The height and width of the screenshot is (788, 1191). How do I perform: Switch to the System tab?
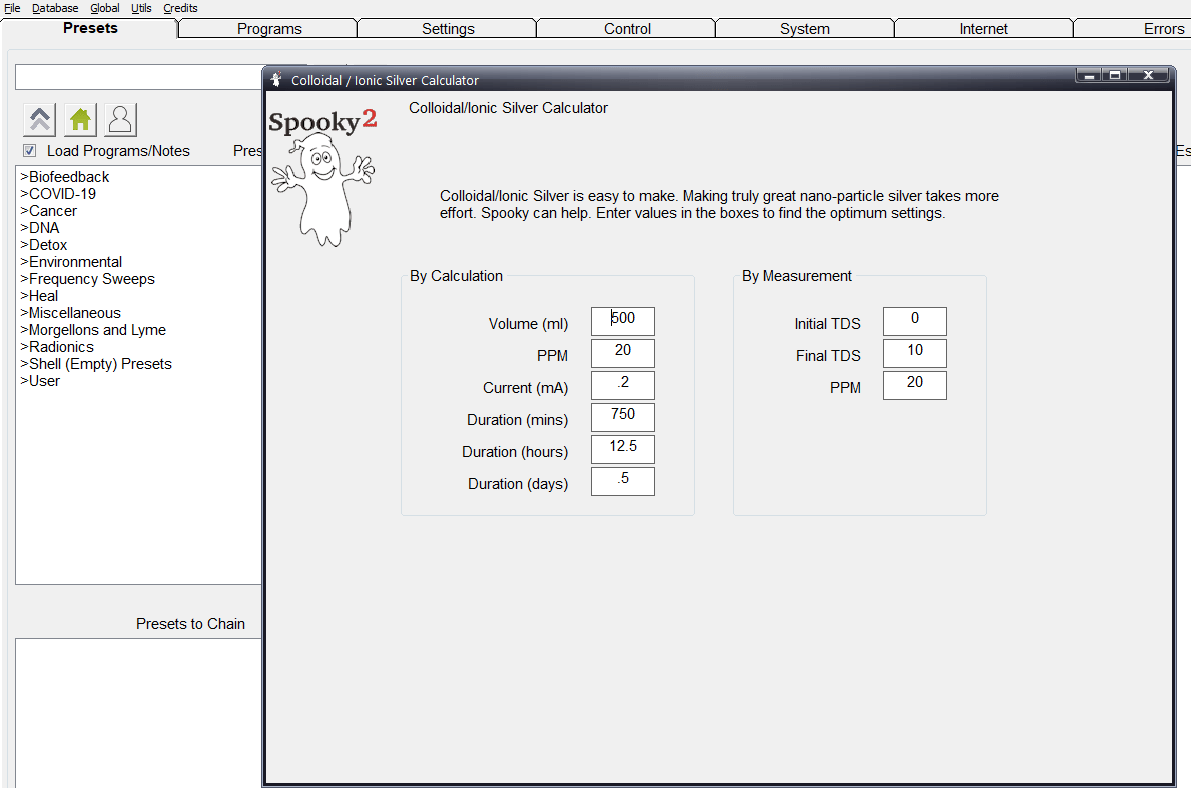tap(805, 29)
